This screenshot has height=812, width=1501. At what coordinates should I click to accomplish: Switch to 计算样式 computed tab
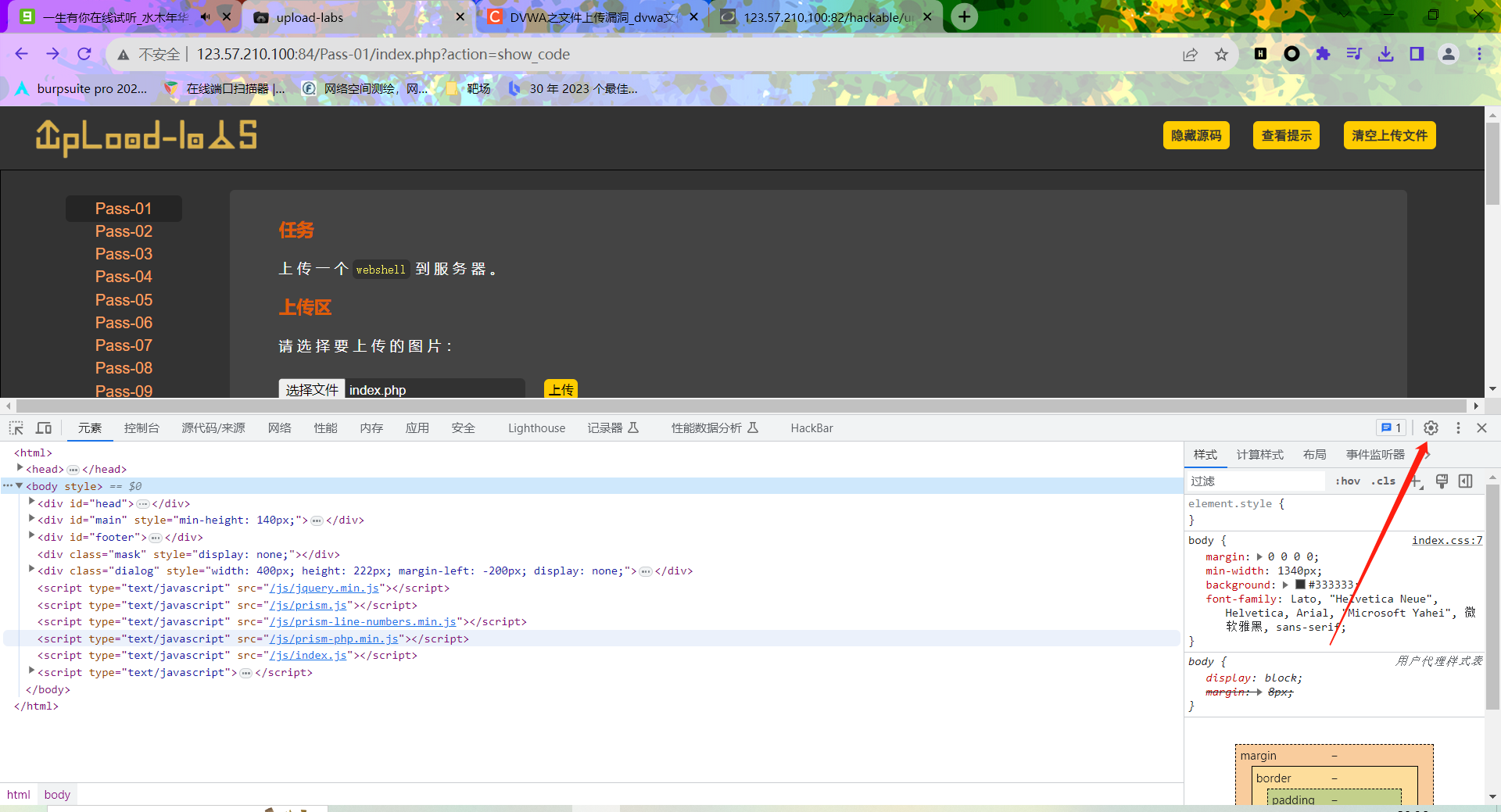point(1259,454)
